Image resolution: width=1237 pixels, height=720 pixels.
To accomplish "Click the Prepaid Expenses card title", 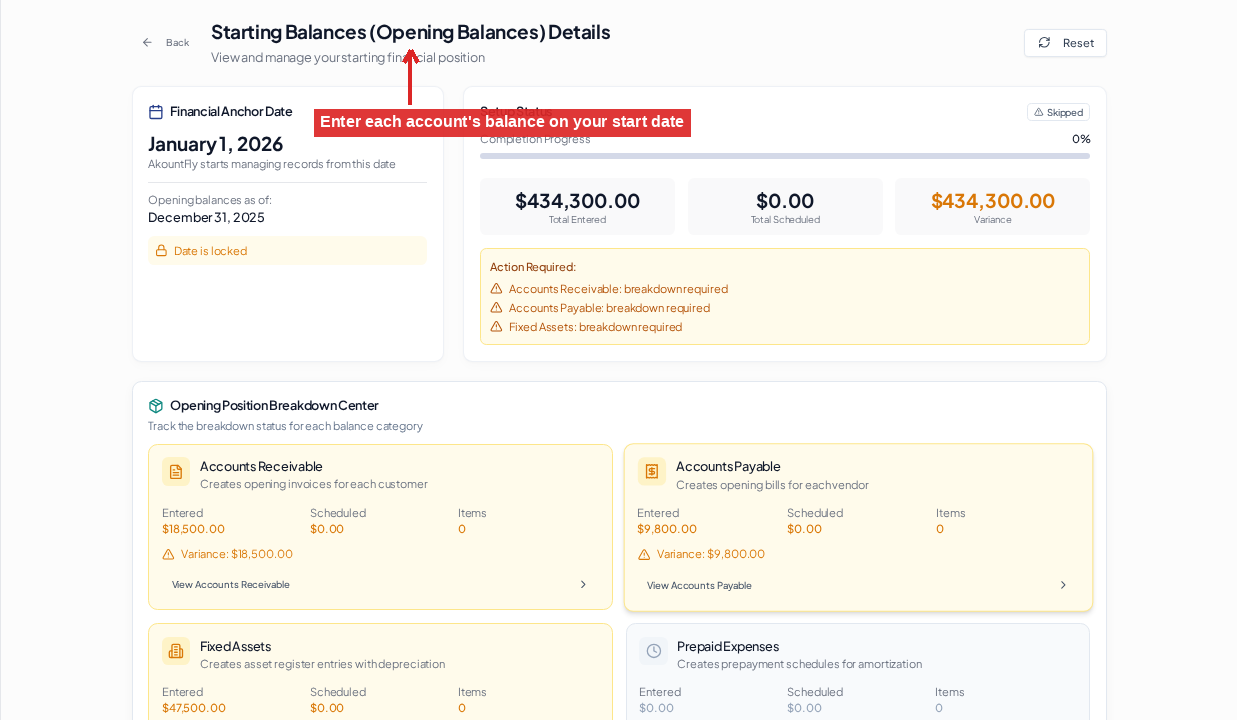I will click(x=728, y=646).
